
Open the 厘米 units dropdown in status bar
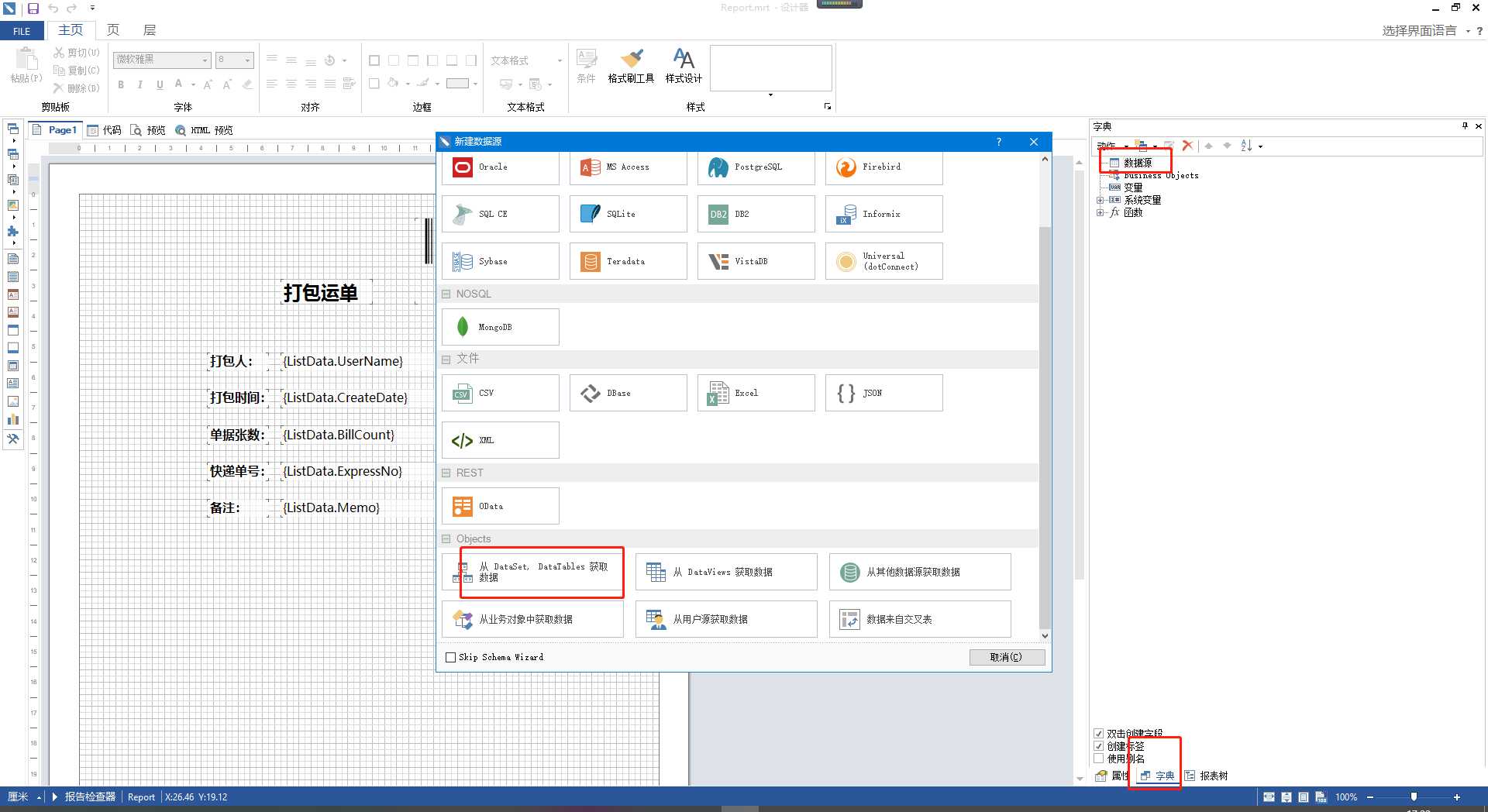[24, 797]
